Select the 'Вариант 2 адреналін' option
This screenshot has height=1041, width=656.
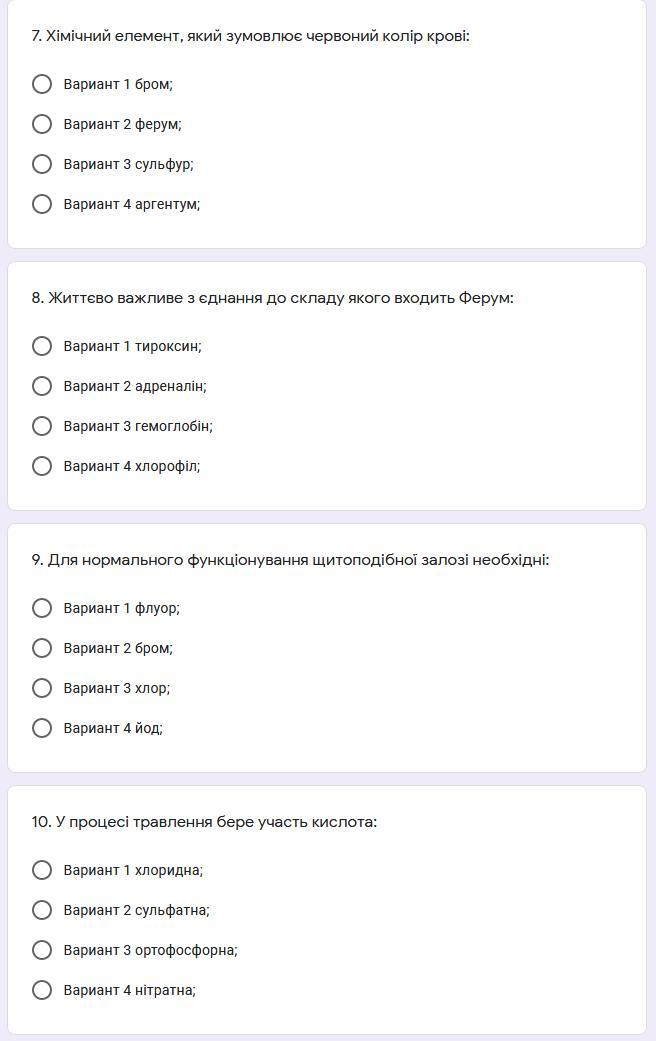42,386
